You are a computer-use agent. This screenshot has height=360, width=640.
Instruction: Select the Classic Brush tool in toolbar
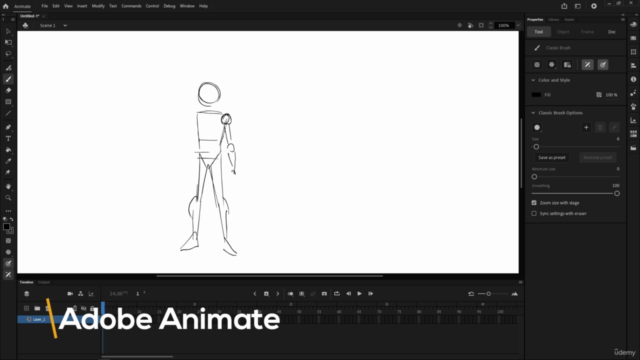(8, 79)
